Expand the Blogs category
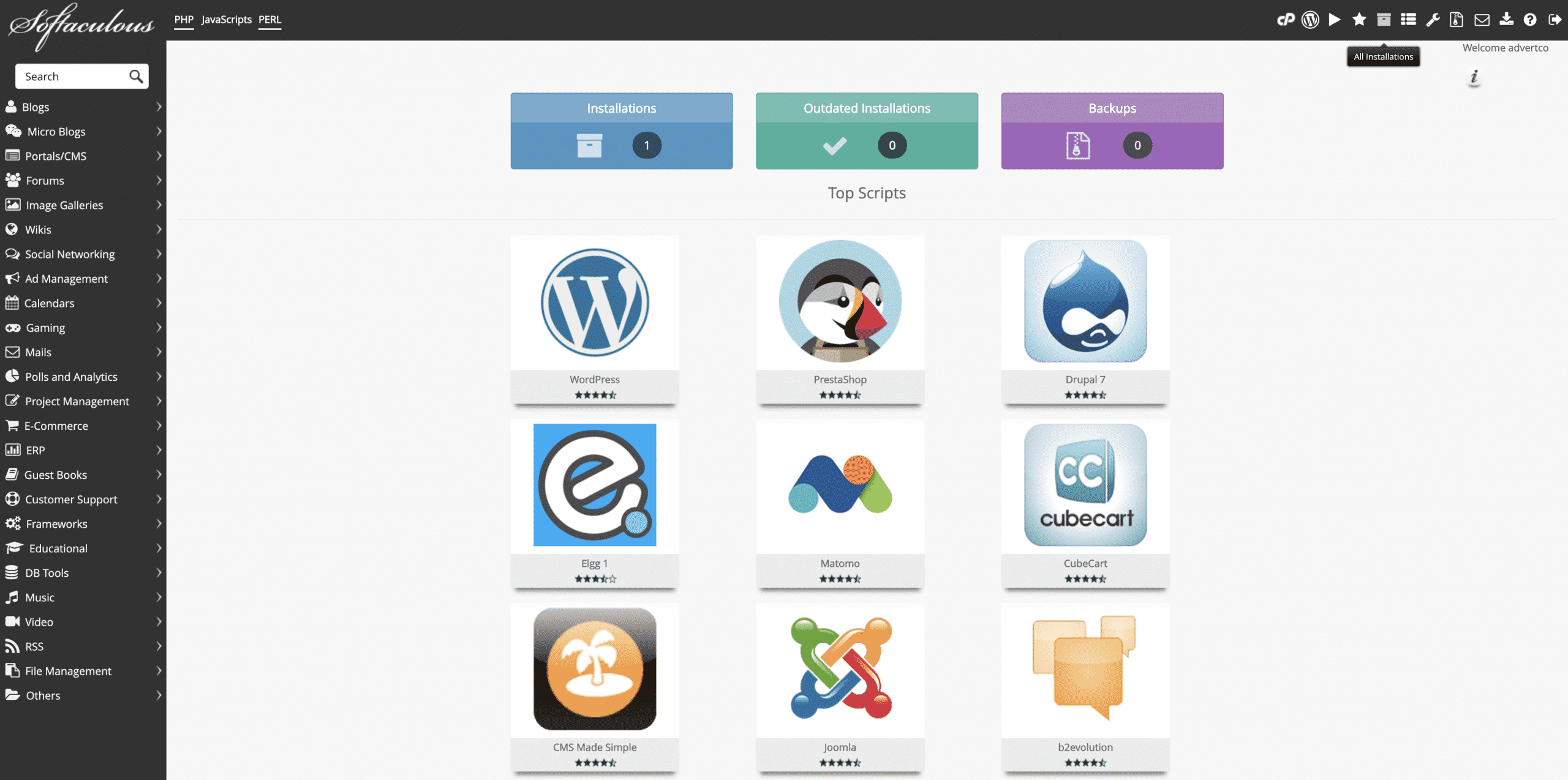The width and height of the screenshot is (1568, 780). pyautogui.click(x=83, y=107)
